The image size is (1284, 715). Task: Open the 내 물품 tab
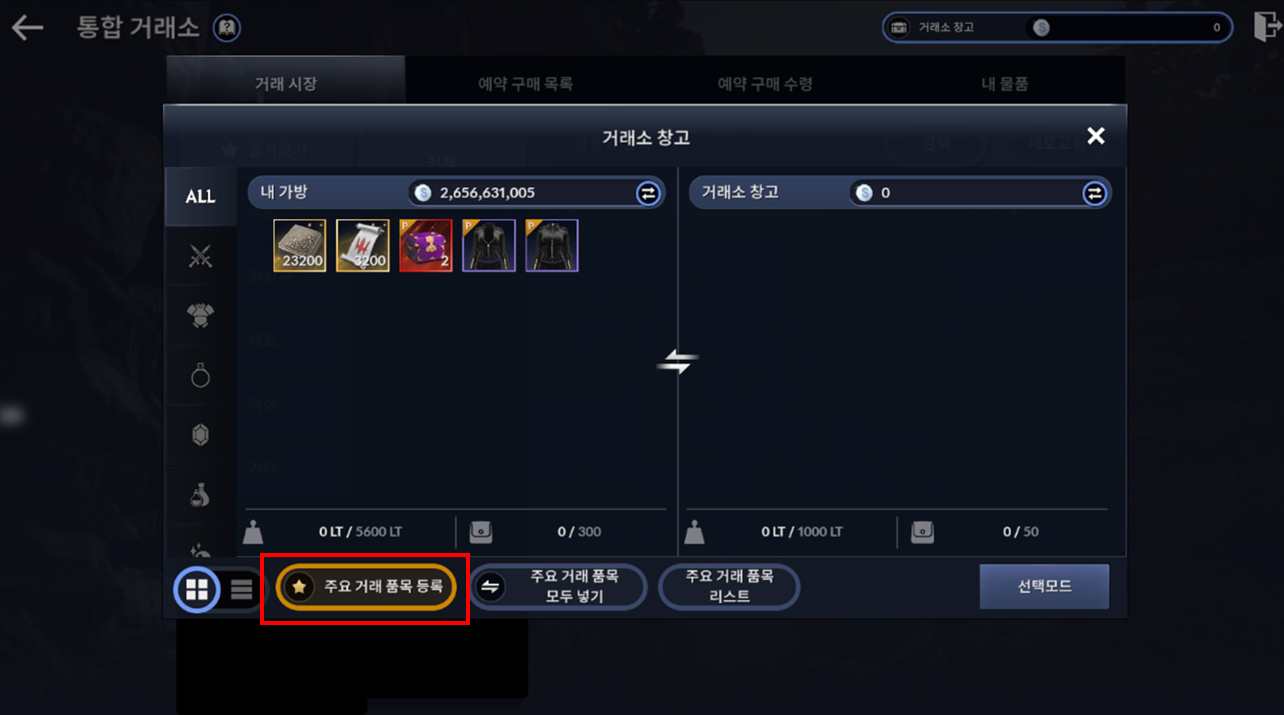[x=1005, y=84]
